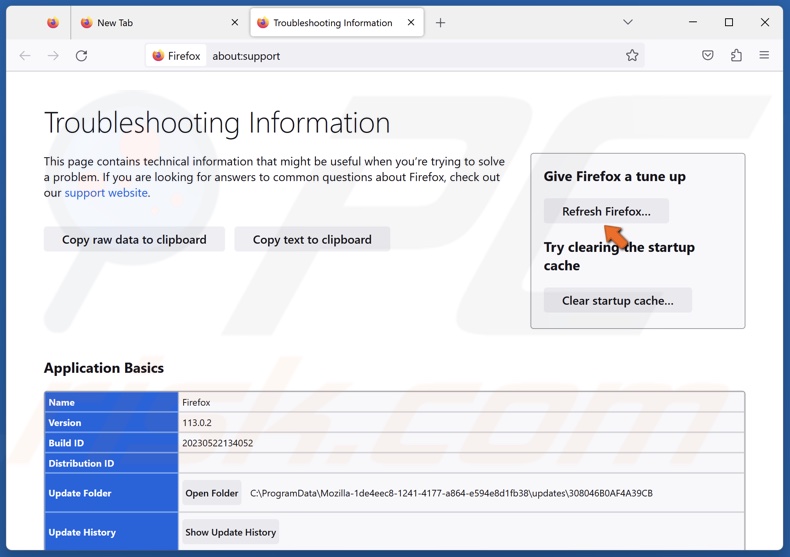Select Build ID value 20230522134052
Screen dimensions: 790x557
click(x=218, y=443)
